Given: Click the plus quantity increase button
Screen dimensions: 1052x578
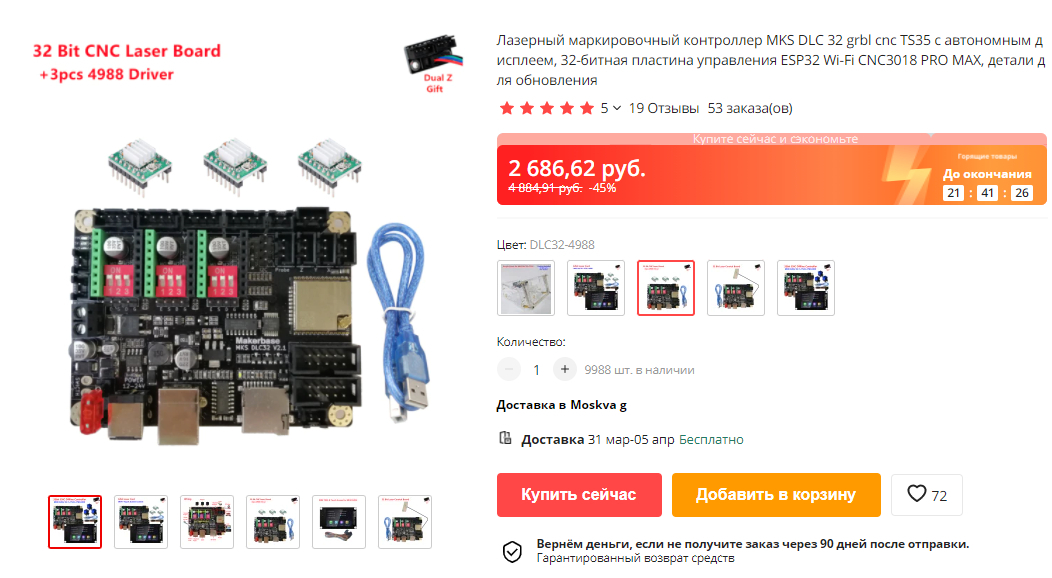Looking at the screenshot, I should [x=565, y=369].
